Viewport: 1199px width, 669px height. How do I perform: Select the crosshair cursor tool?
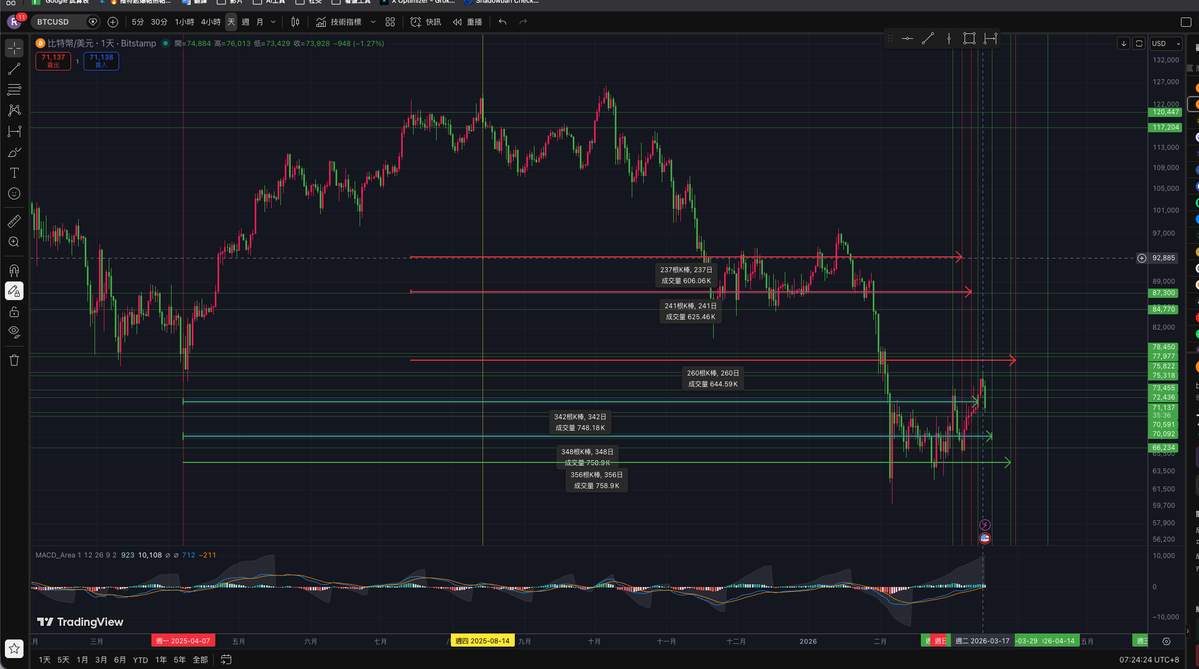tap(14, 48)
